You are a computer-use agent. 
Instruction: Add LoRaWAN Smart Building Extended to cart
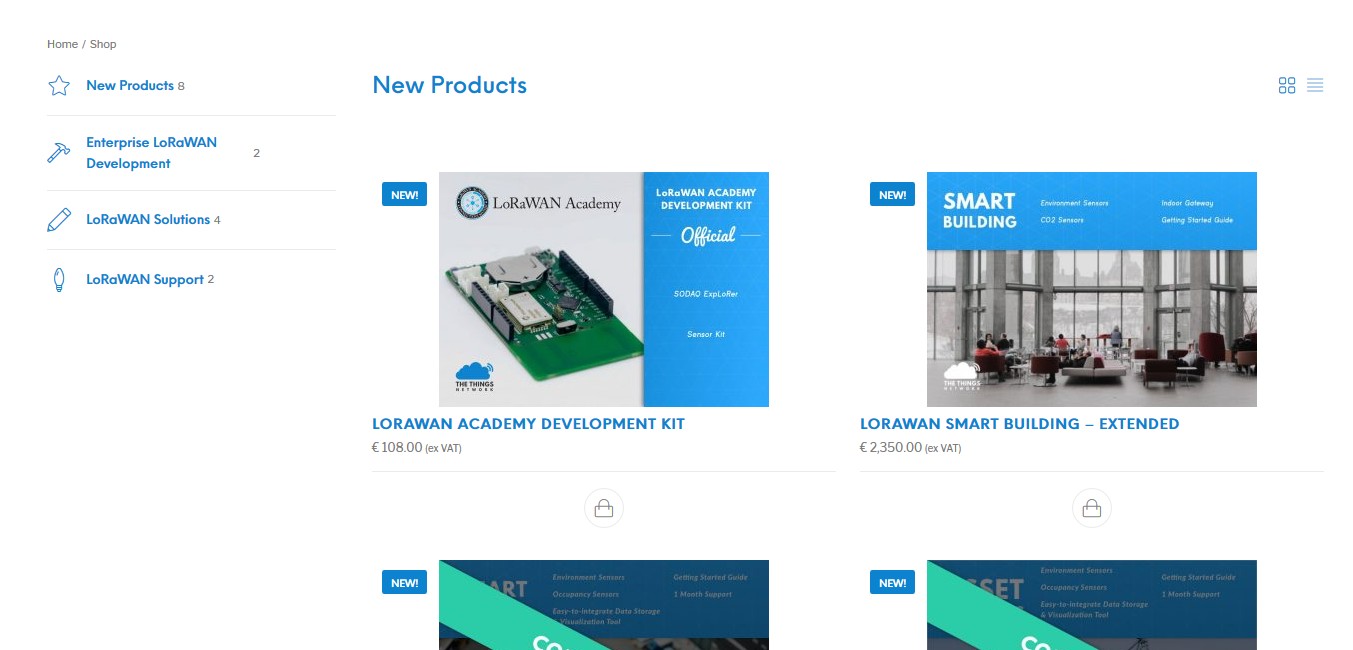pos(1092,508)
